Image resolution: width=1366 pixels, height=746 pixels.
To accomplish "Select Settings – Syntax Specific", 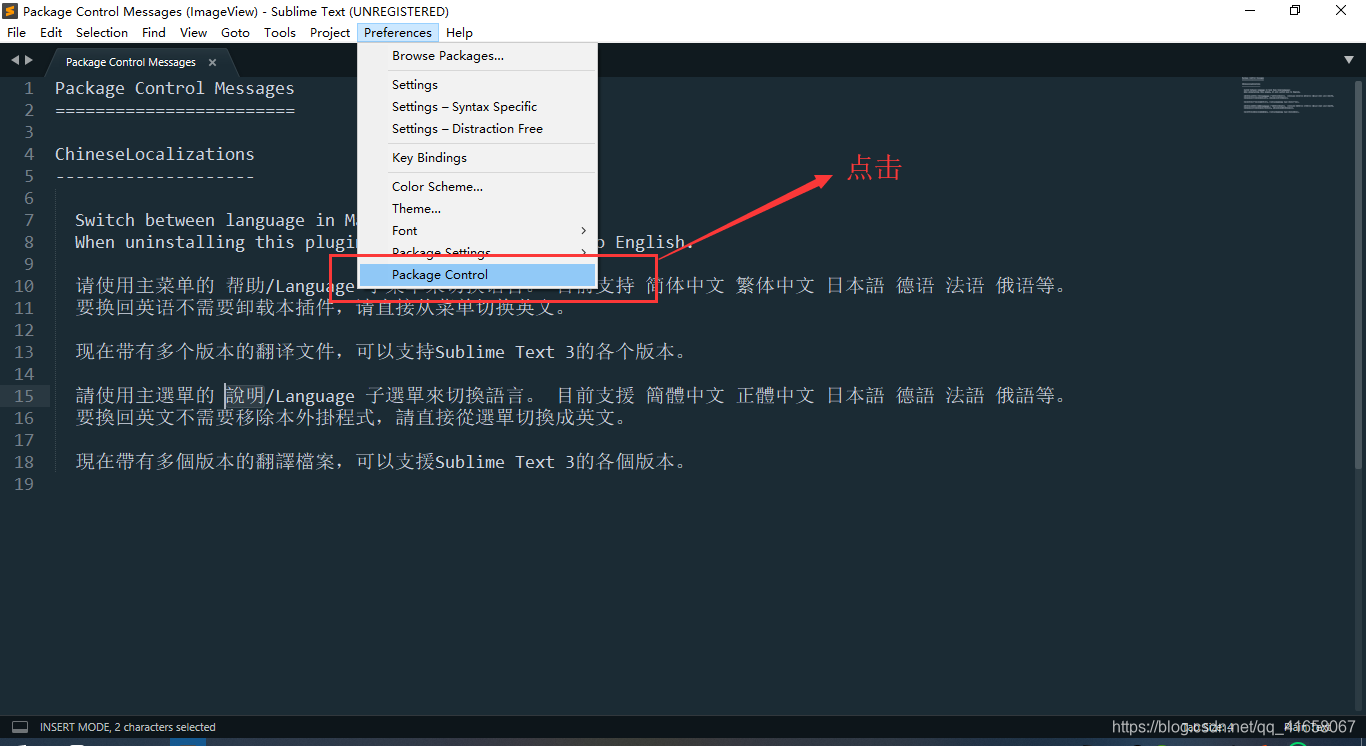I will [x=477, y=107].
